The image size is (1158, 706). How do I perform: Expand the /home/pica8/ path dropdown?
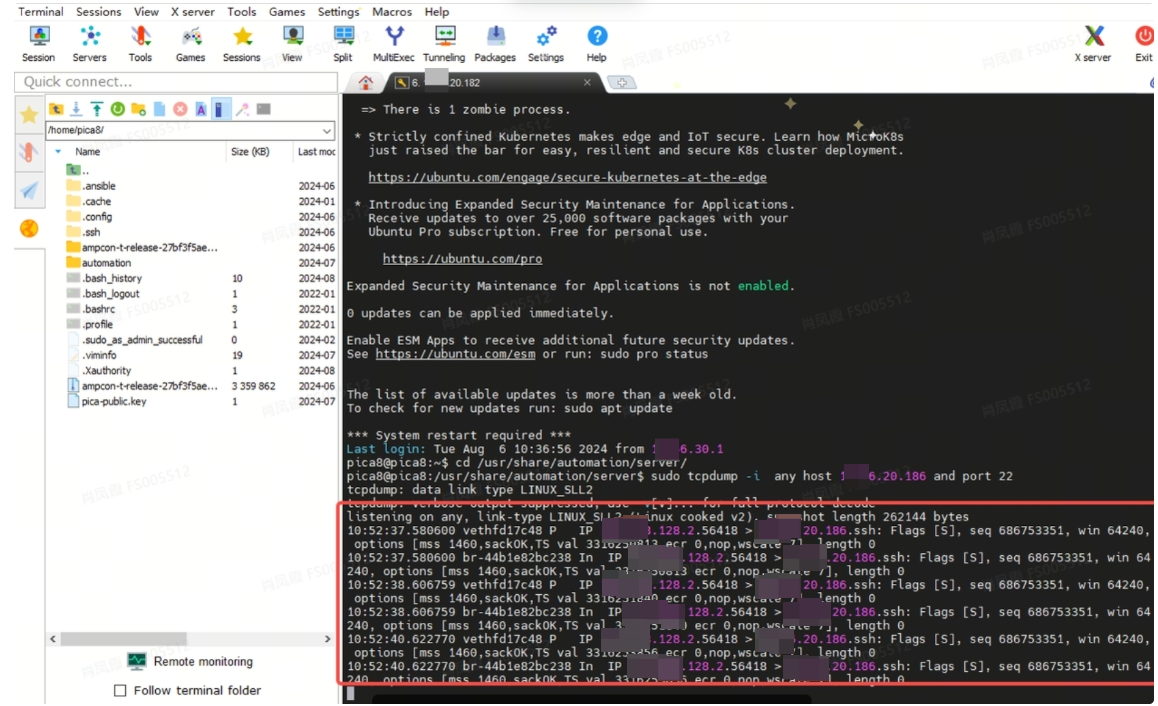[x=327, y=131]
